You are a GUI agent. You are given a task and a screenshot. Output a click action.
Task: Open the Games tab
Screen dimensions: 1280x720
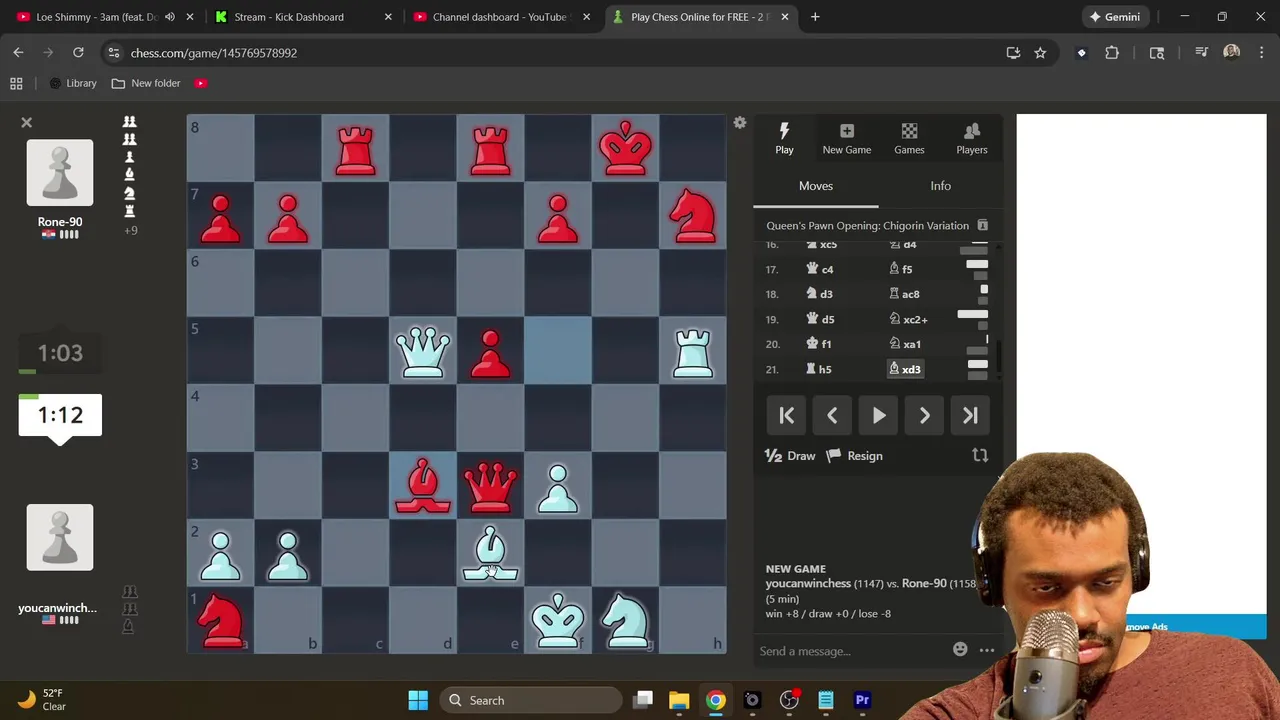[909, 138]
